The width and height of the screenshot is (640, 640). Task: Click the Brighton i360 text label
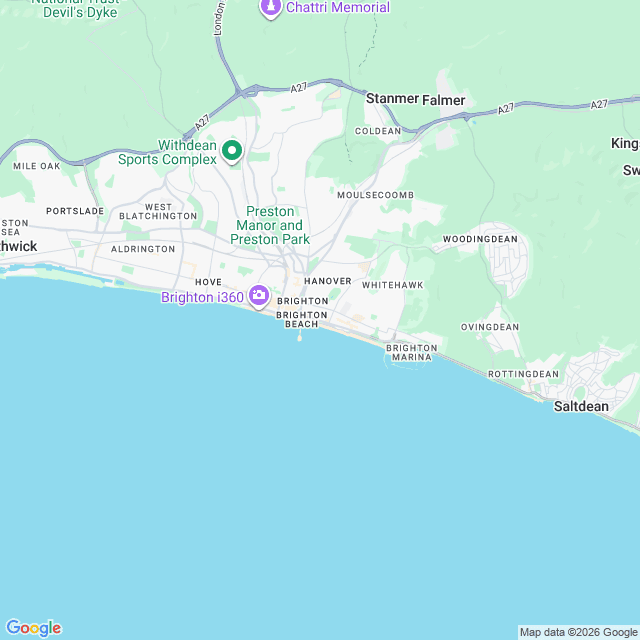(202, 297)
